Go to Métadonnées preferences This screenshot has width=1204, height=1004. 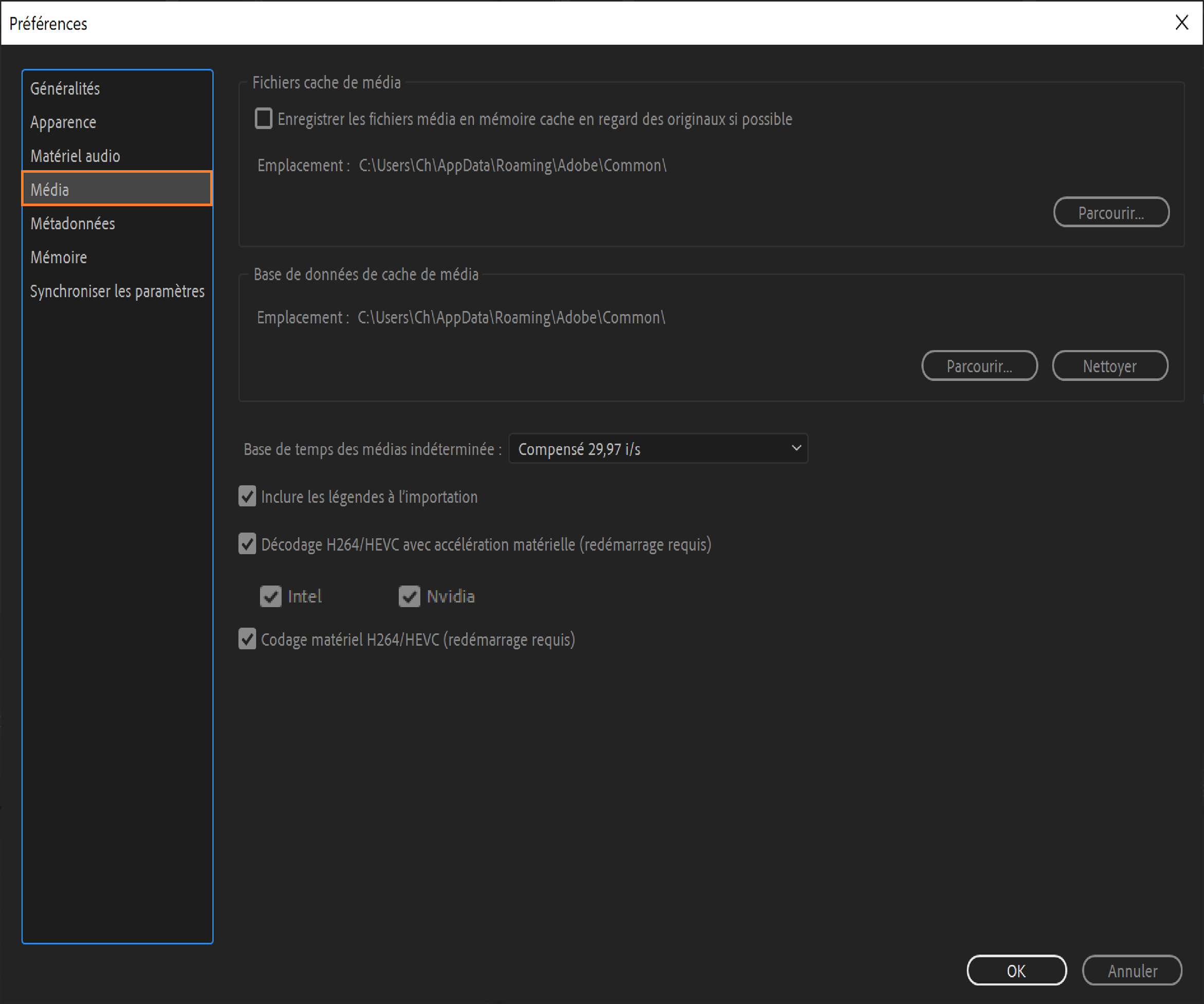coord(73,223)
